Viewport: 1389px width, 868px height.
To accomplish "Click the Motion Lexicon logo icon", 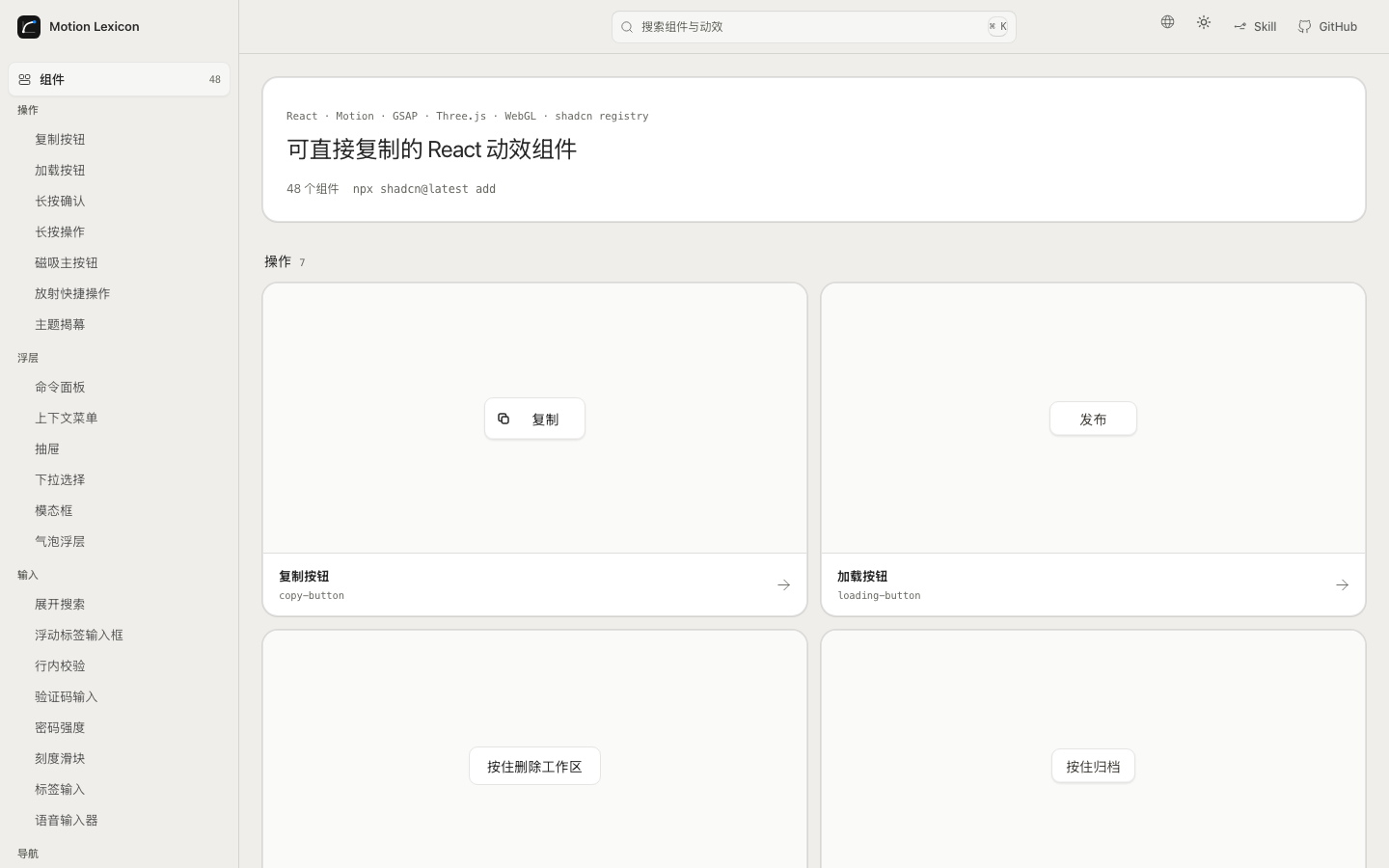I will pos(29,27).
